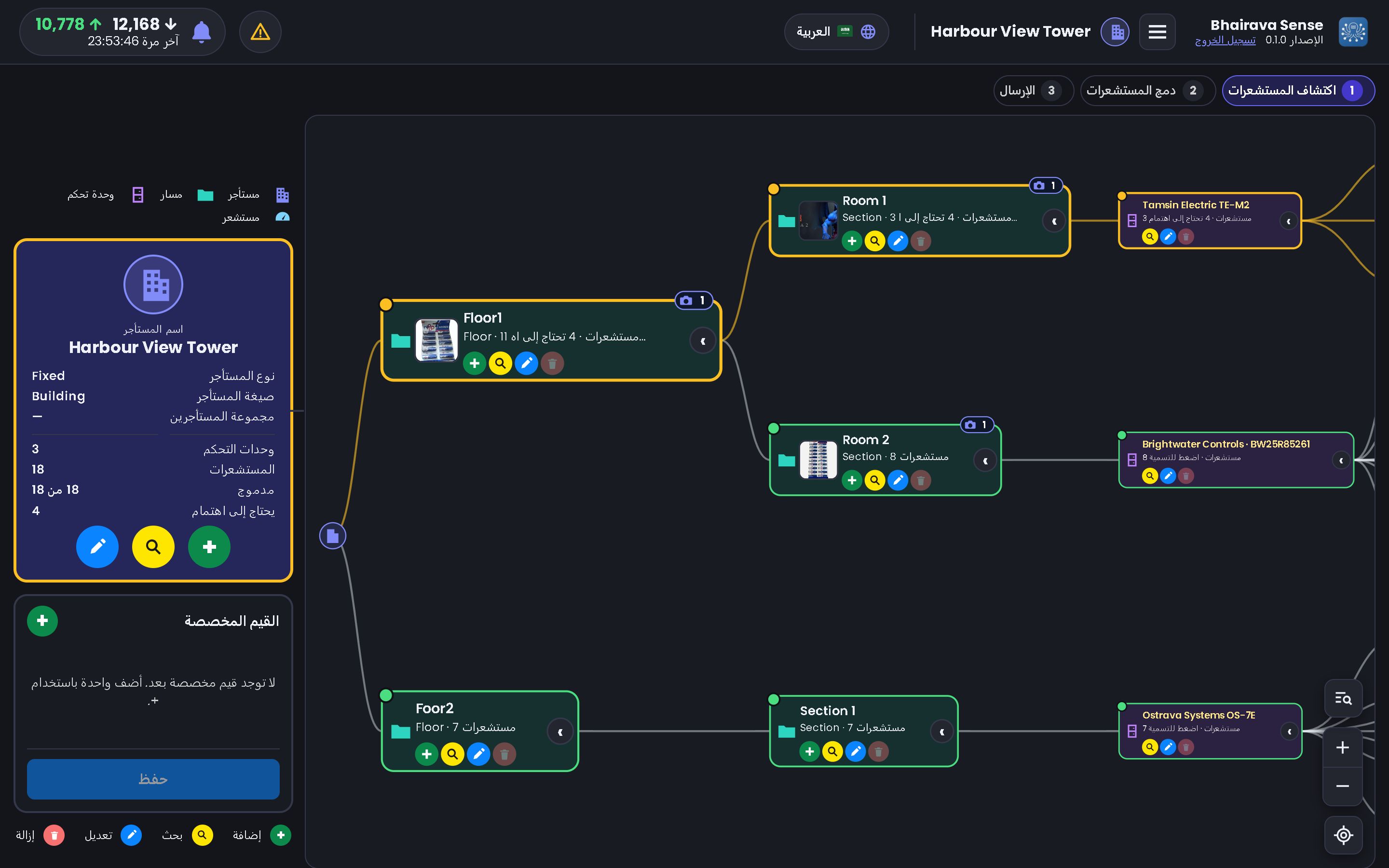Edit the Brightwater Controls controller
Viewport: 1389px width, 868px height.
click(x=1168, y=476)
